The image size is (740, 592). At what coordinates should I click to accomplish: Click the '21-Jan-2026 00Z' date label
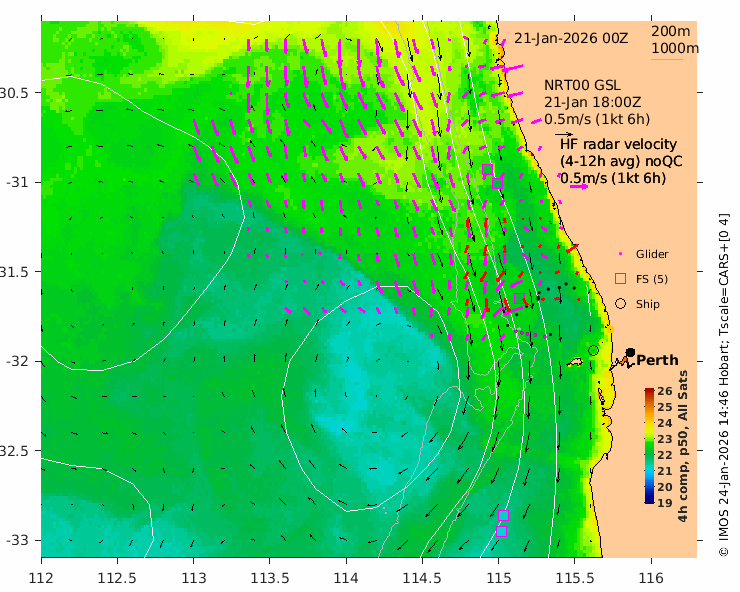coord(571,38)
